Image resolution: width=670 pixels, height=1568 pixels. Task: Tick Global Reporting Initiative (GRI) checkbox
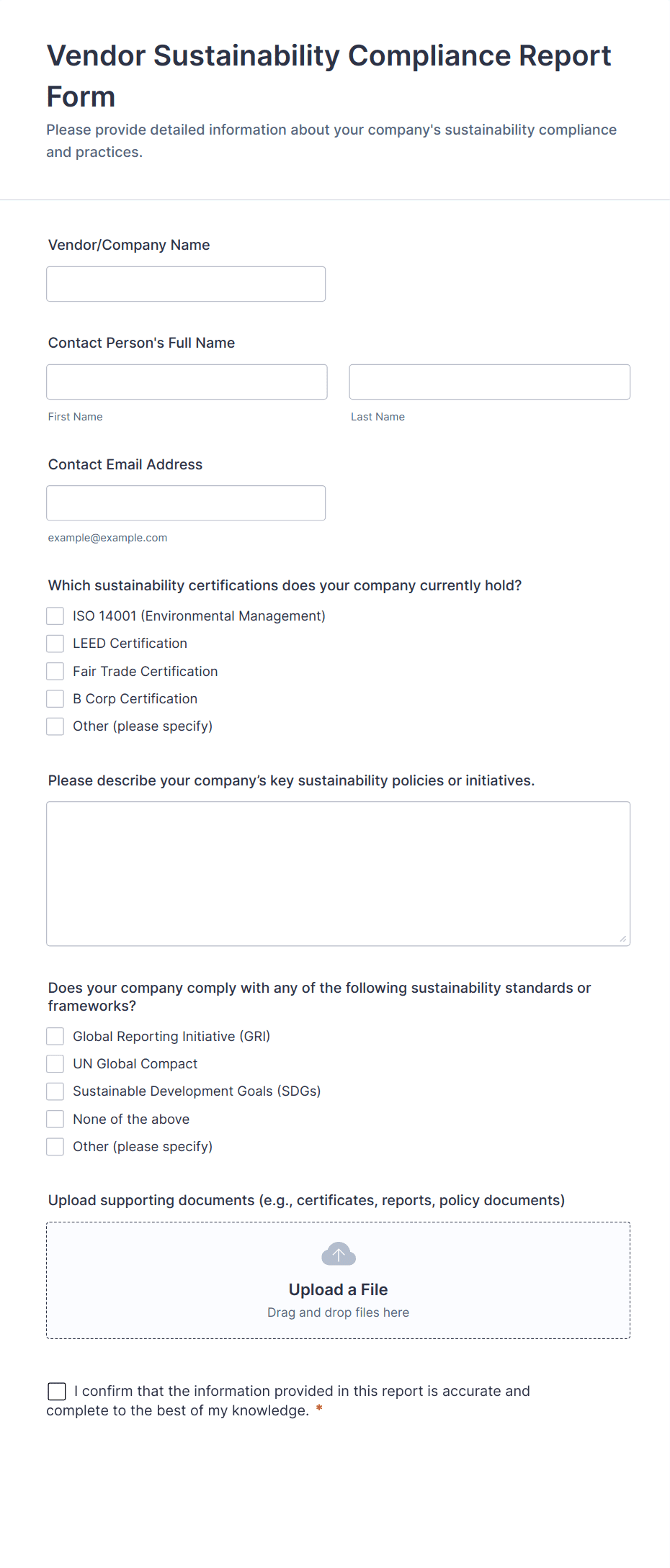pyautogui.click(x=55, y=1037)
